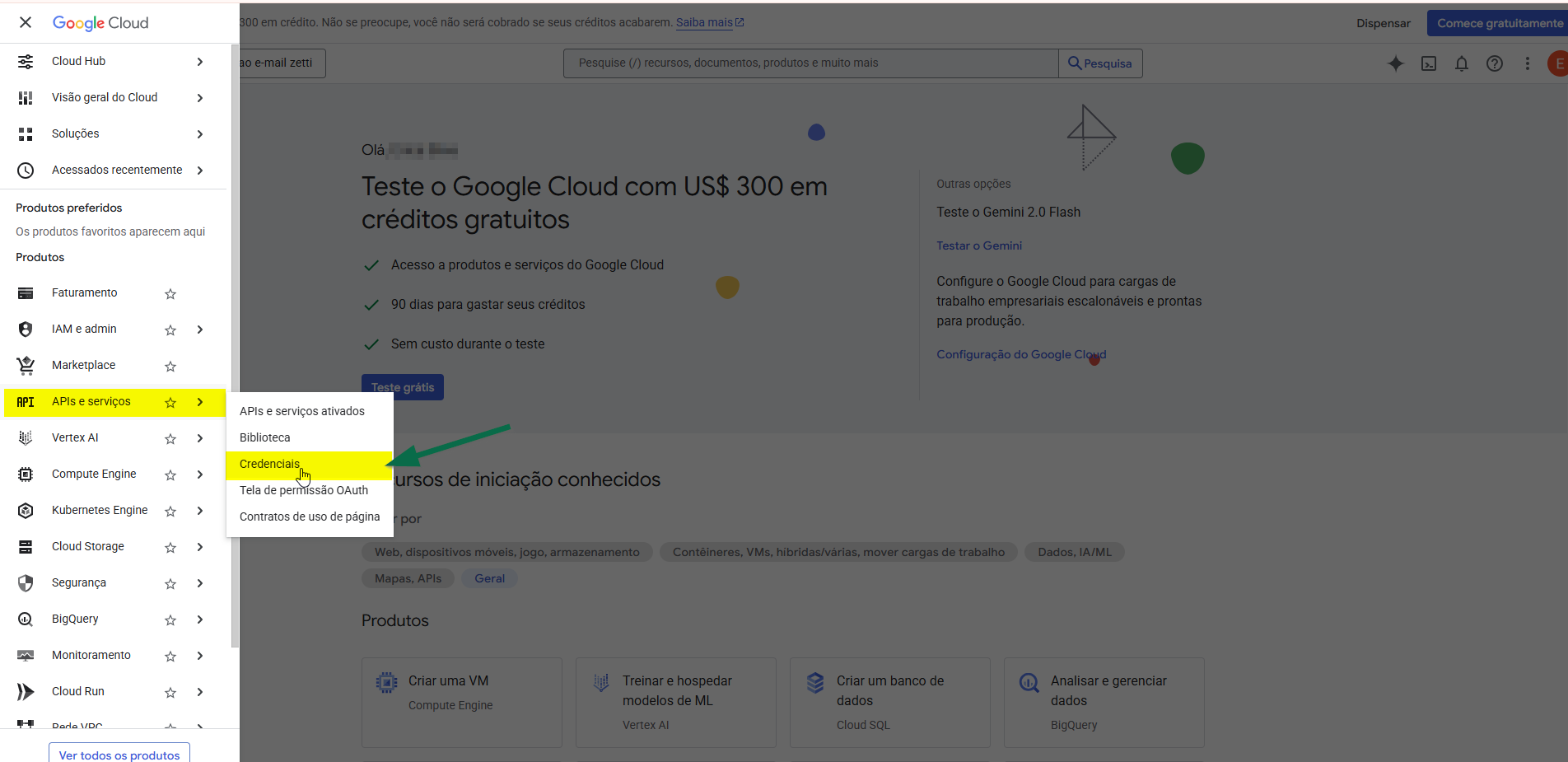This screenshot has width=1568, height=762.
Task: Star Cloud Storage as favorite
Action: coord(170,548)
